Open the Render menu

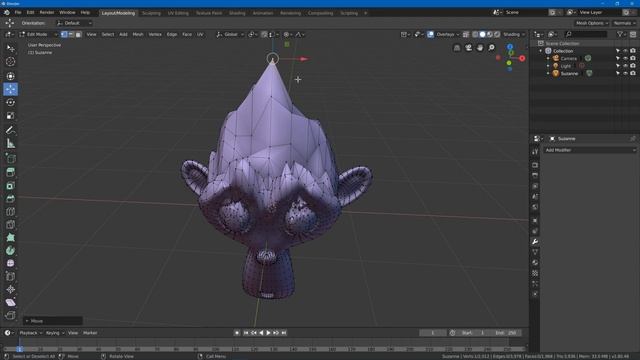(47, 13)
